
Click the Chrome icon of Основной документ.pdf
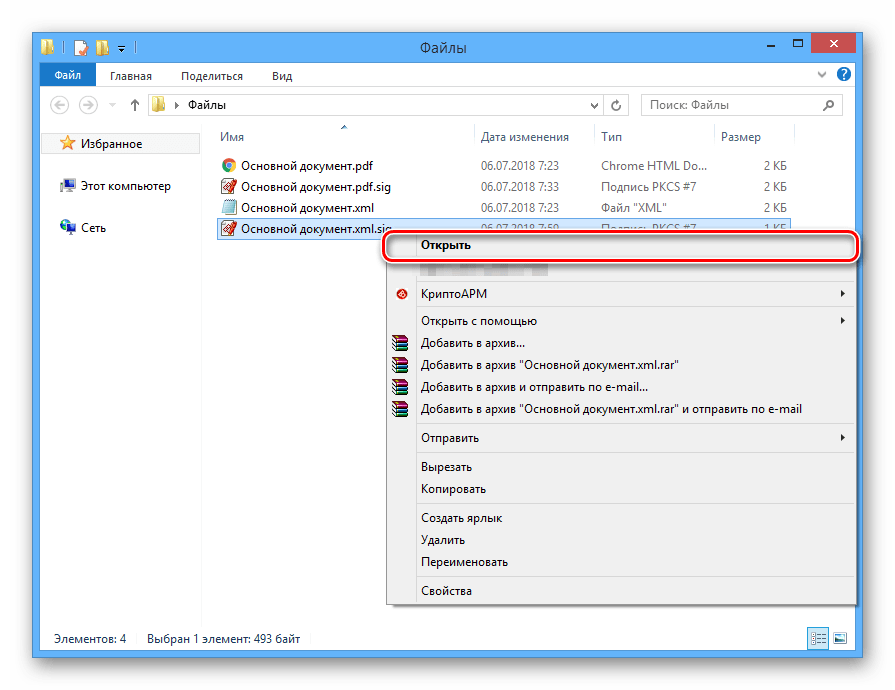229,166
